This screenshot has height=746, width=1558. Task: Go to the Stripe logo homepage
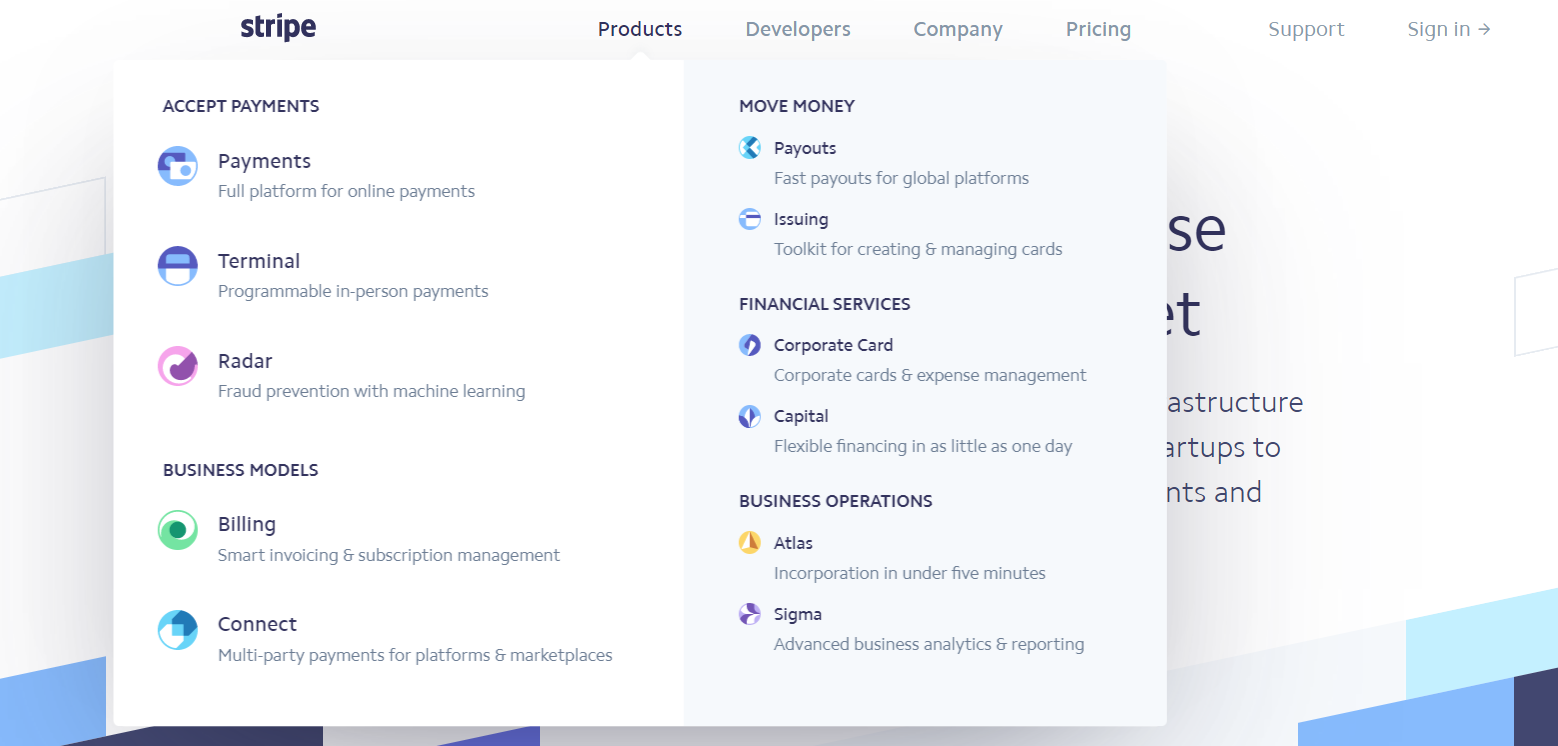tap(278, 28)
